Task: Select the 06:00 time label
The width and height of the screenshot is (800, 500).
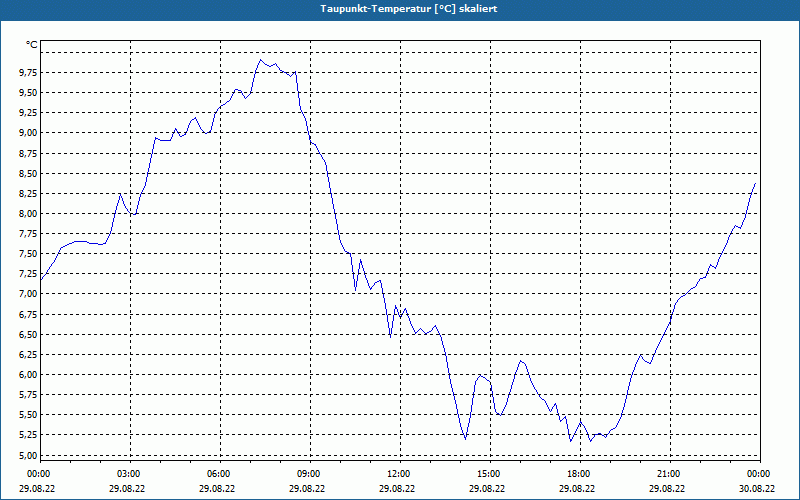Action: click(x=220, y=474)
